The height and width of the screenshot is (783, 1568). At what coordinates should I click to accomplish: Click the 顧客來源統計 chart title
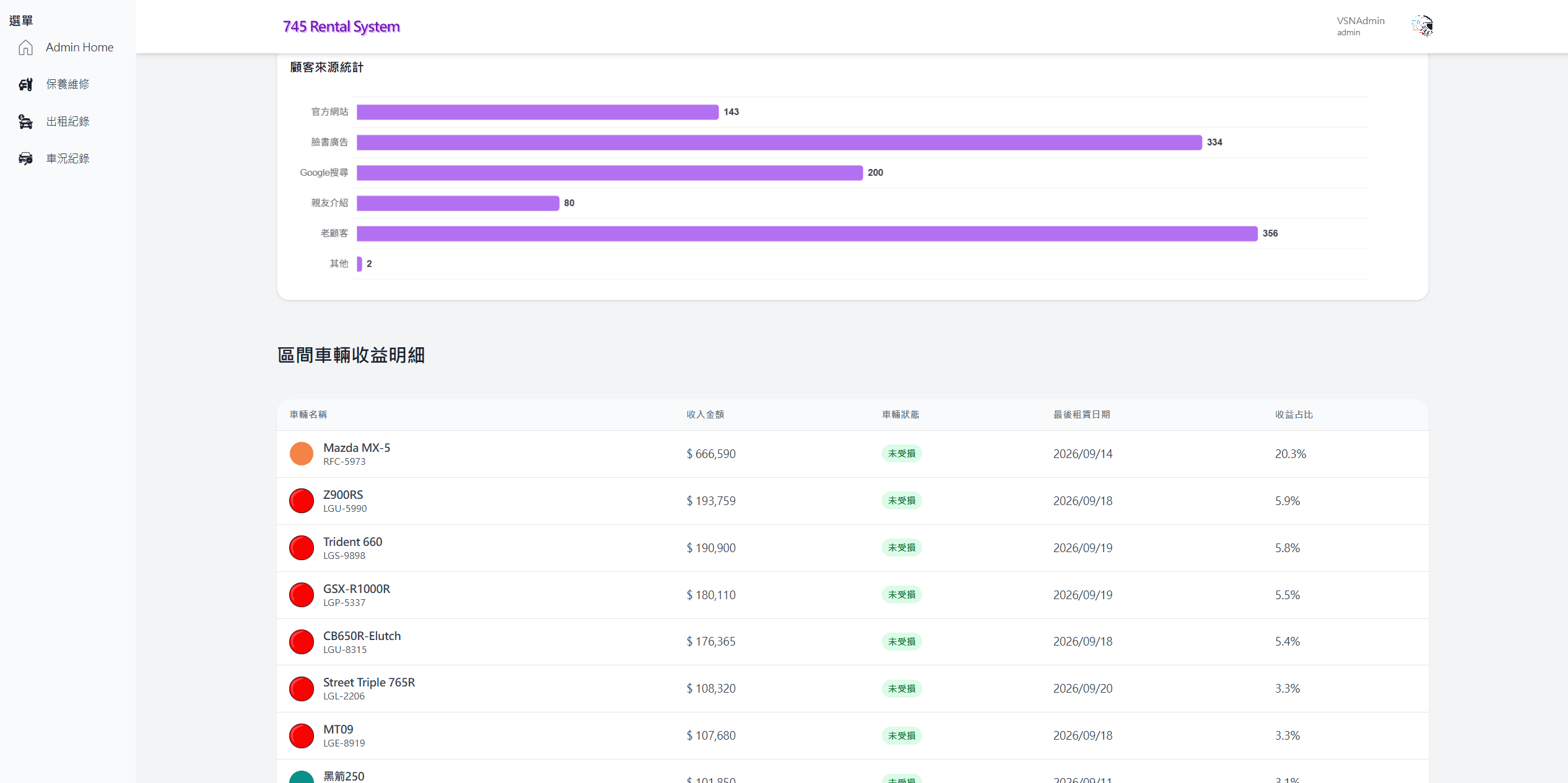[327, 67]
